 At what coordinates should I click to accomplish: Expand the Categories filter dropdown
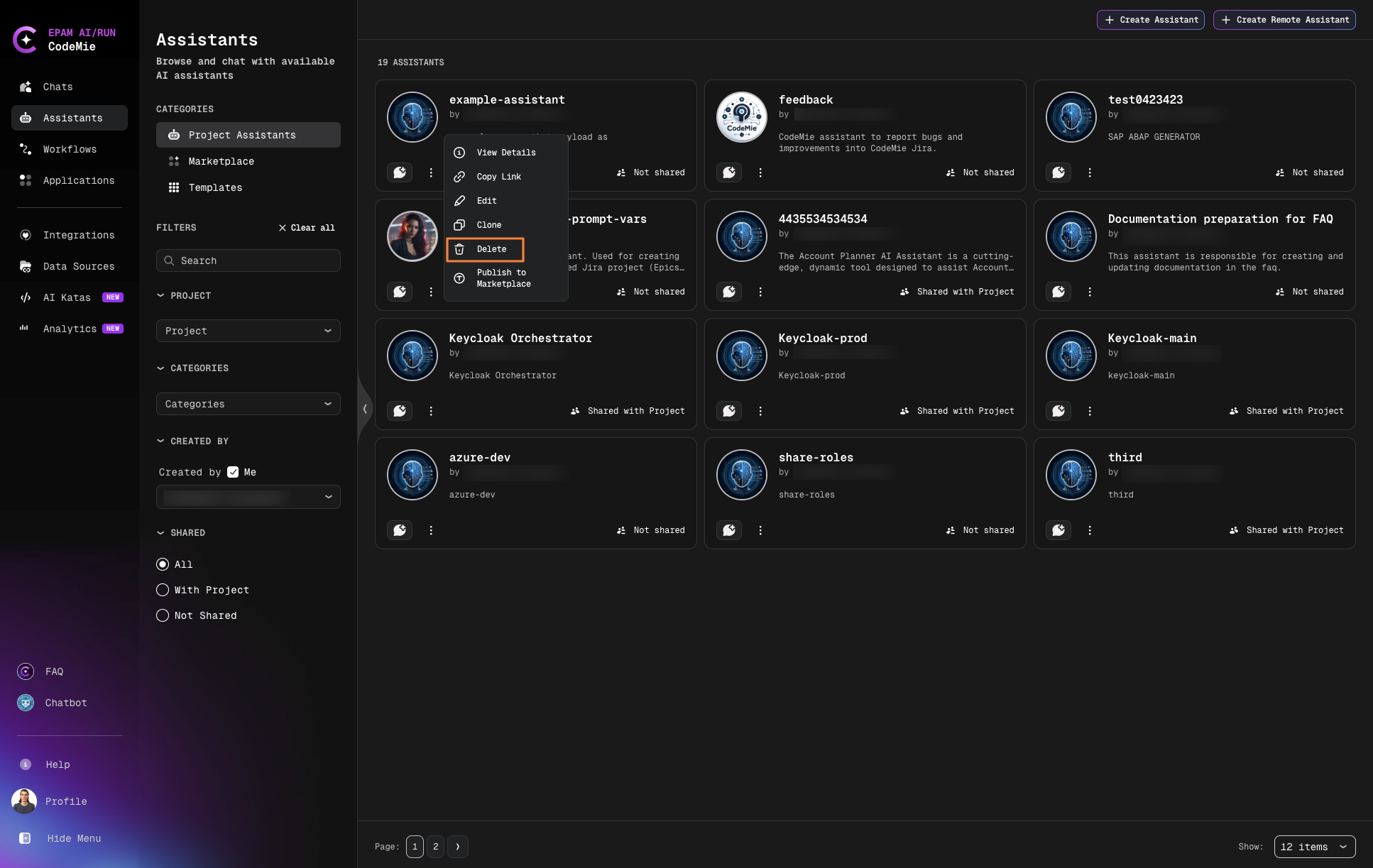(x=248, y=404)
